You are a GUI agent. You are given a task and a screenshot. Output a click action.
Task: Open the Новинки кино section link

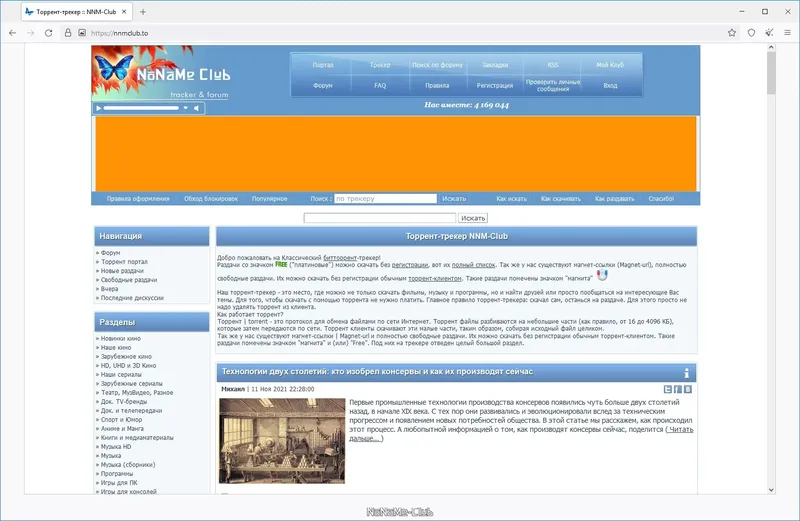120,338
